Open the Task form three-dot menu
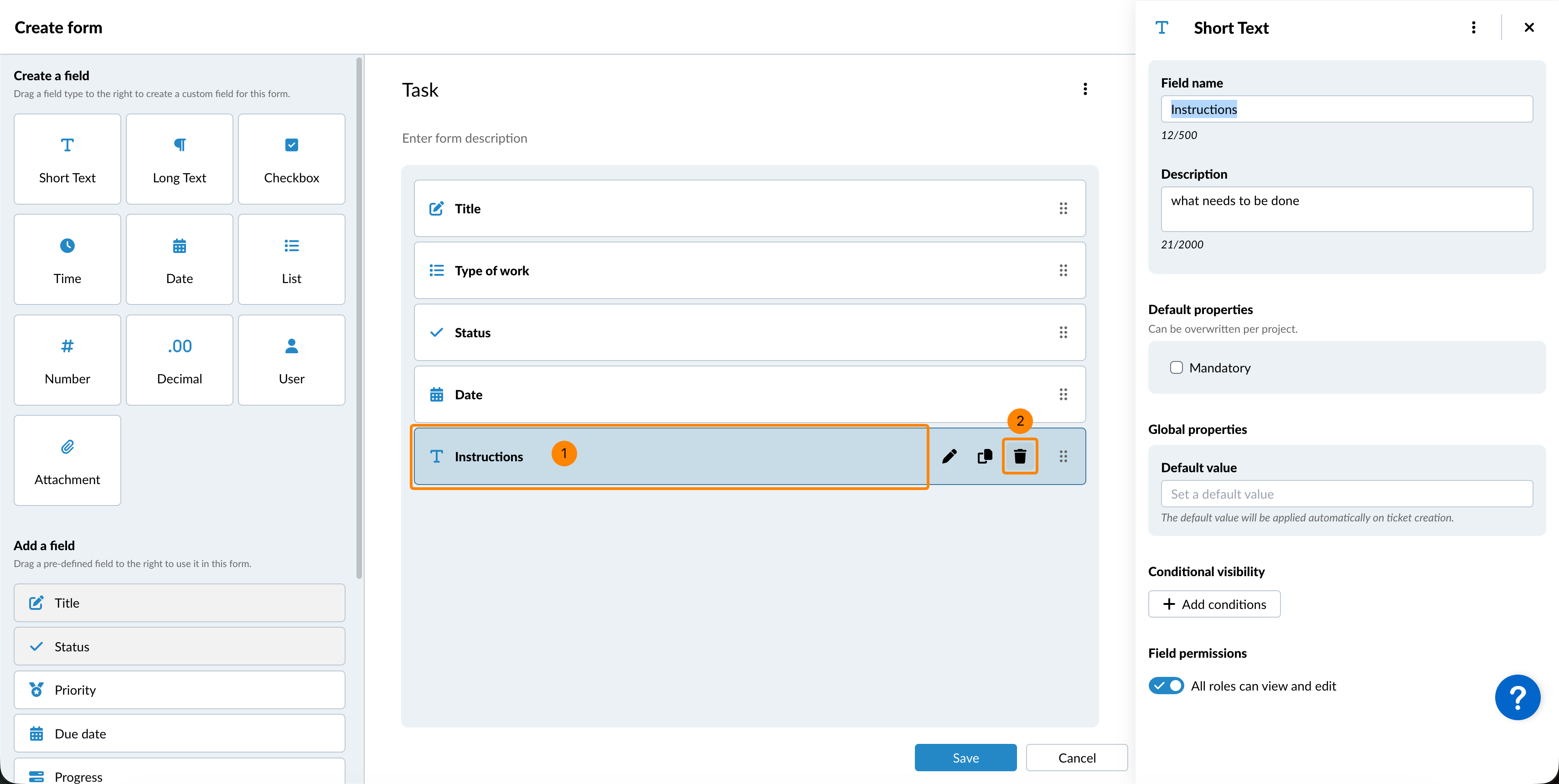 tap(1084, 89)
